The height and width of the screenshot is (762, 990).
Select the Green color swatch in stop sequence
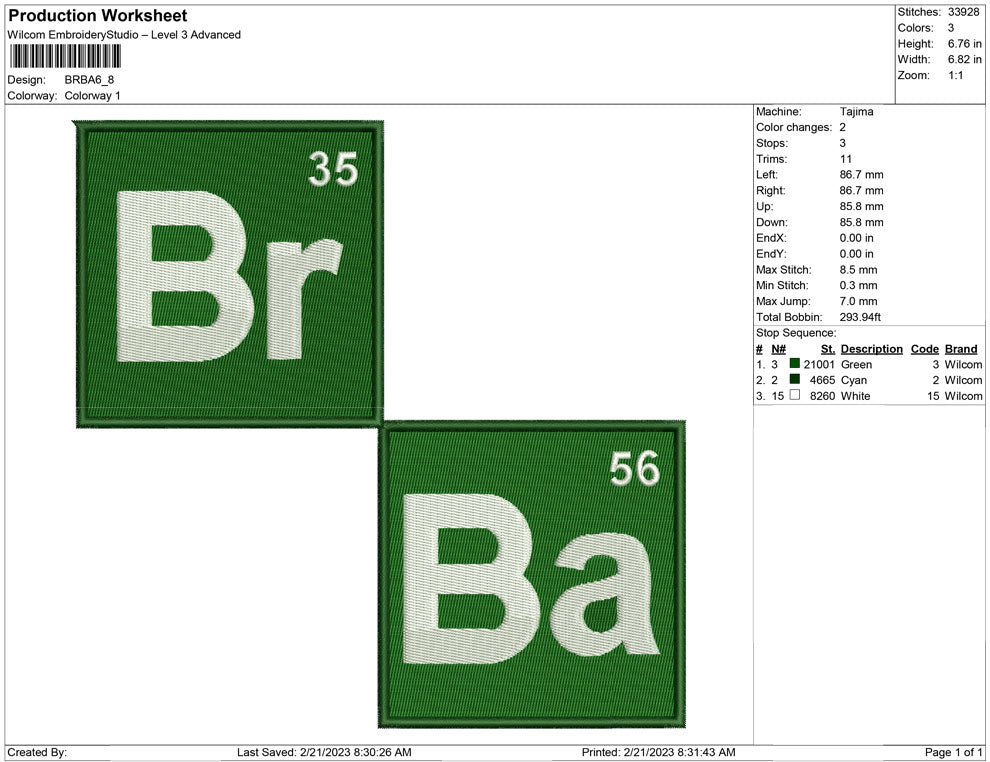click(x=794, y=364)
